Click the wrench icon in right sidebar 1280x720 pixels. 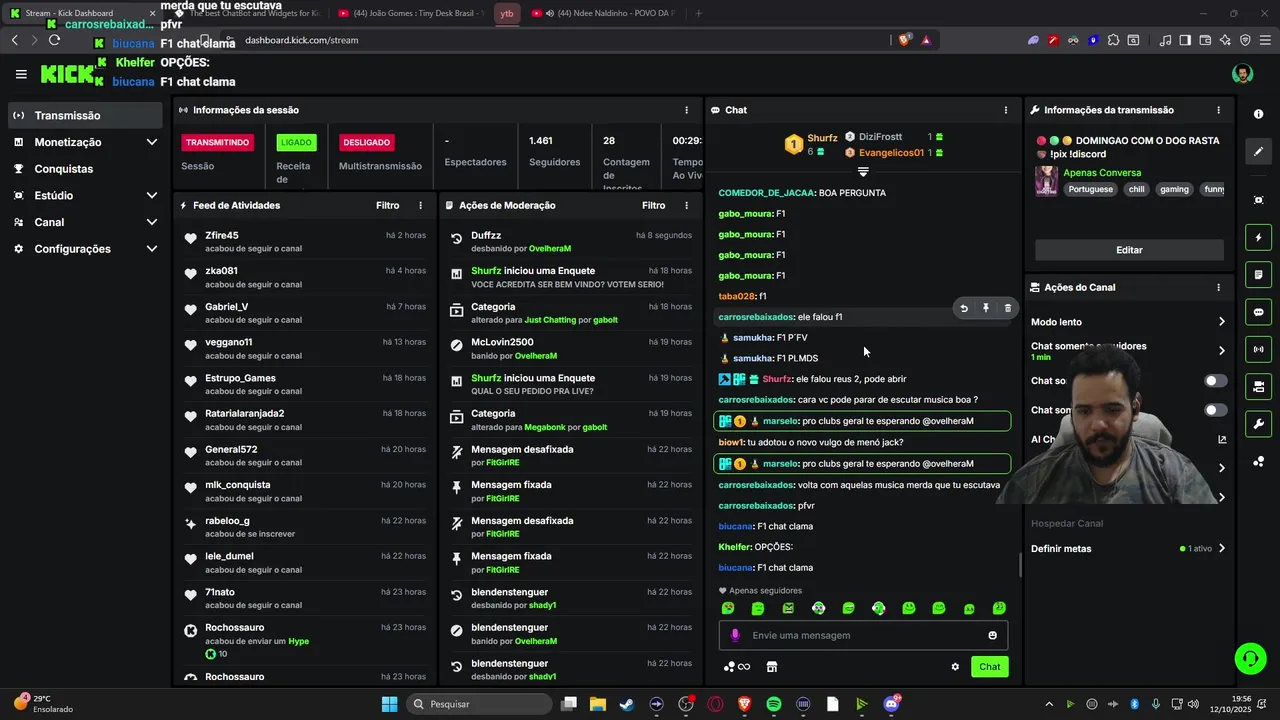(1258, 424)
